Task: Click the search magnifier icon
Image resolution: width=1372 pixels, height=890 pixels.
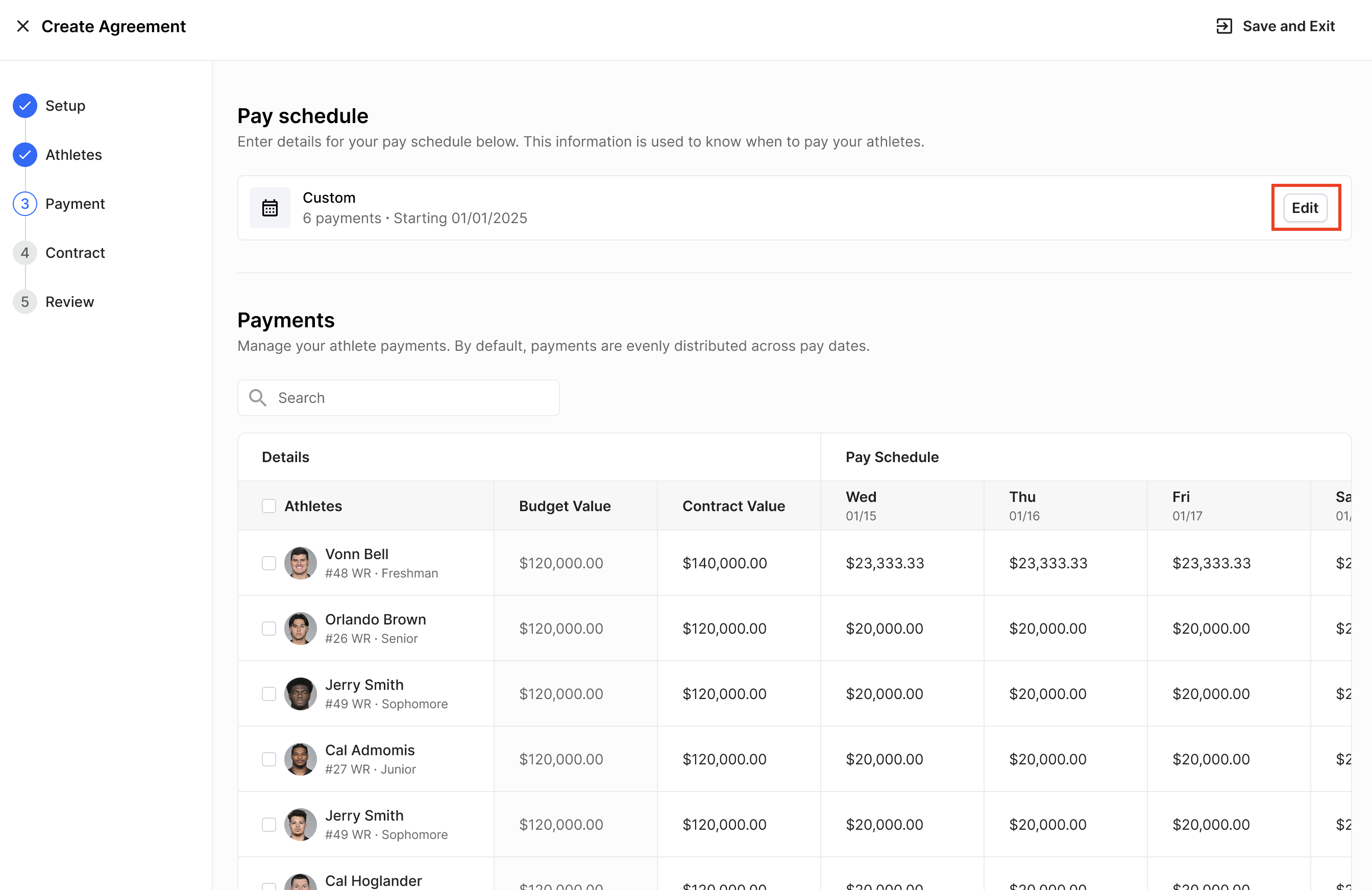Action: tap(258, 397)
